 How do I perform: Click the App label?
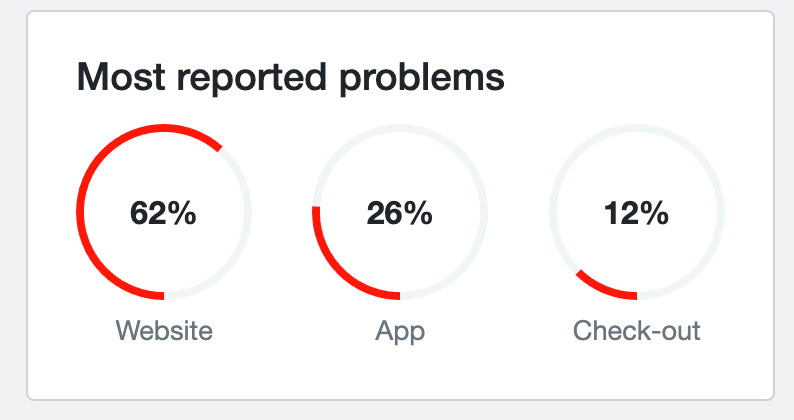pos(400,332)
